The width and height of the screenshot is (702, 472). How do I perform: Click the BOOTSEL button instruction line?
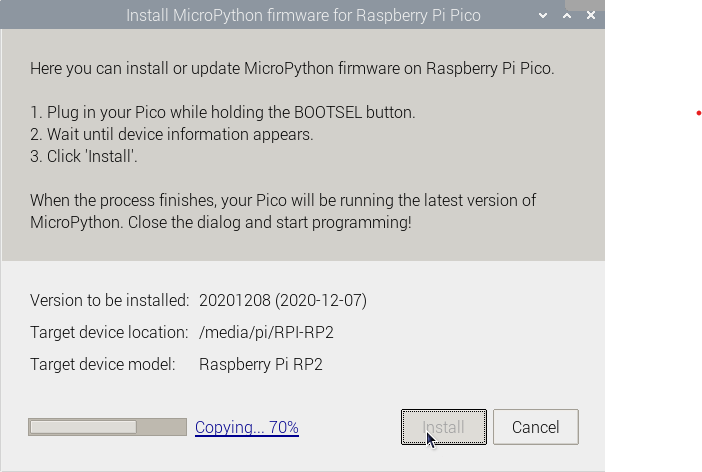pyautogui.click(x=222, y=112)
